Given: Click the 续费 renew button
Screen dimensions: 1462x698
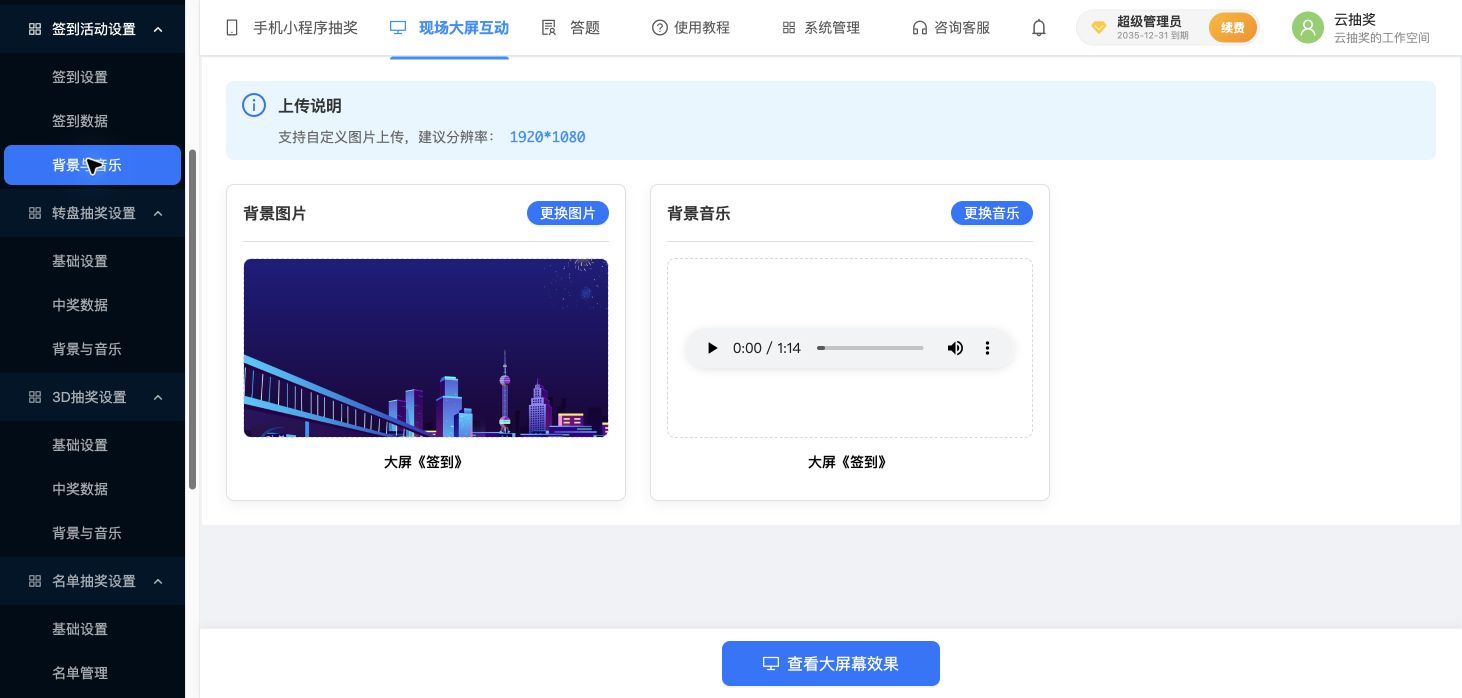Looking at the screenshot, I should (x=1232, y=28).
